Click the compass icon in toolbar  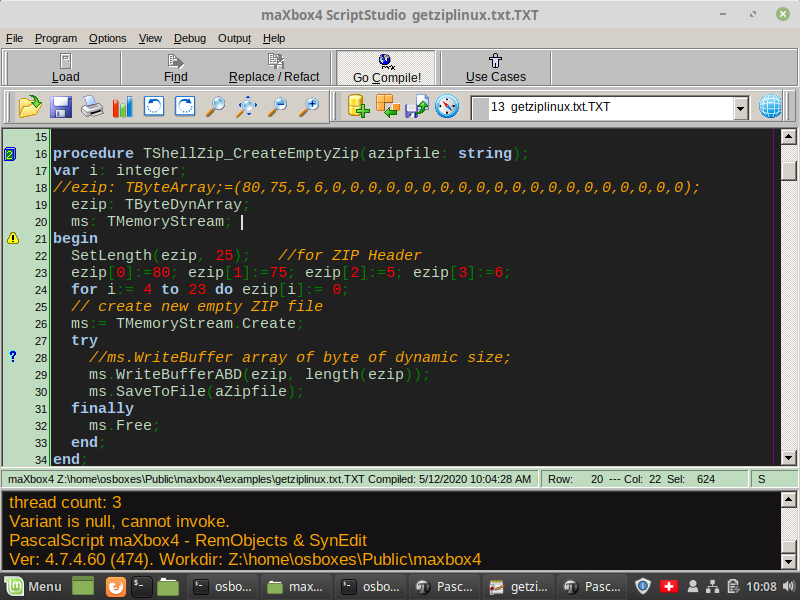pos(447,106)
